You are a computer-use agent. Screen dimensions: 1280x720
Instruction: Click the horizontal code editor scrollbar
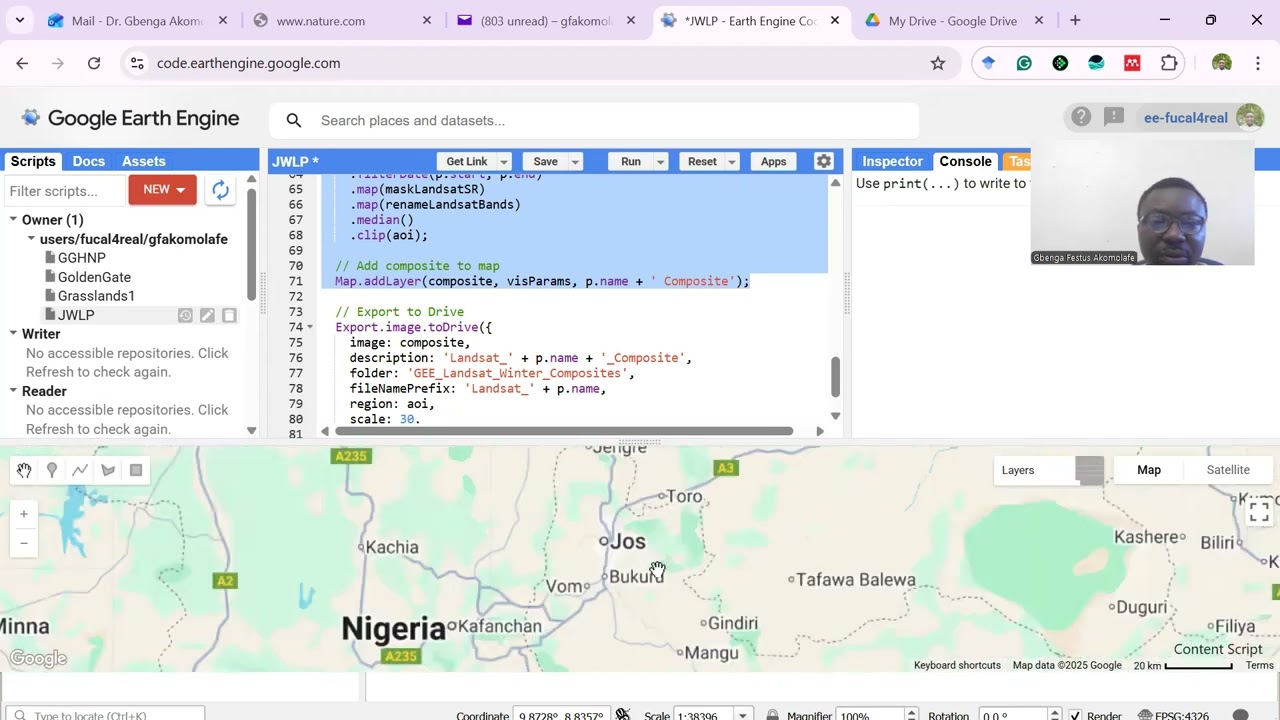pyautogui.click(x=565, y=431)
